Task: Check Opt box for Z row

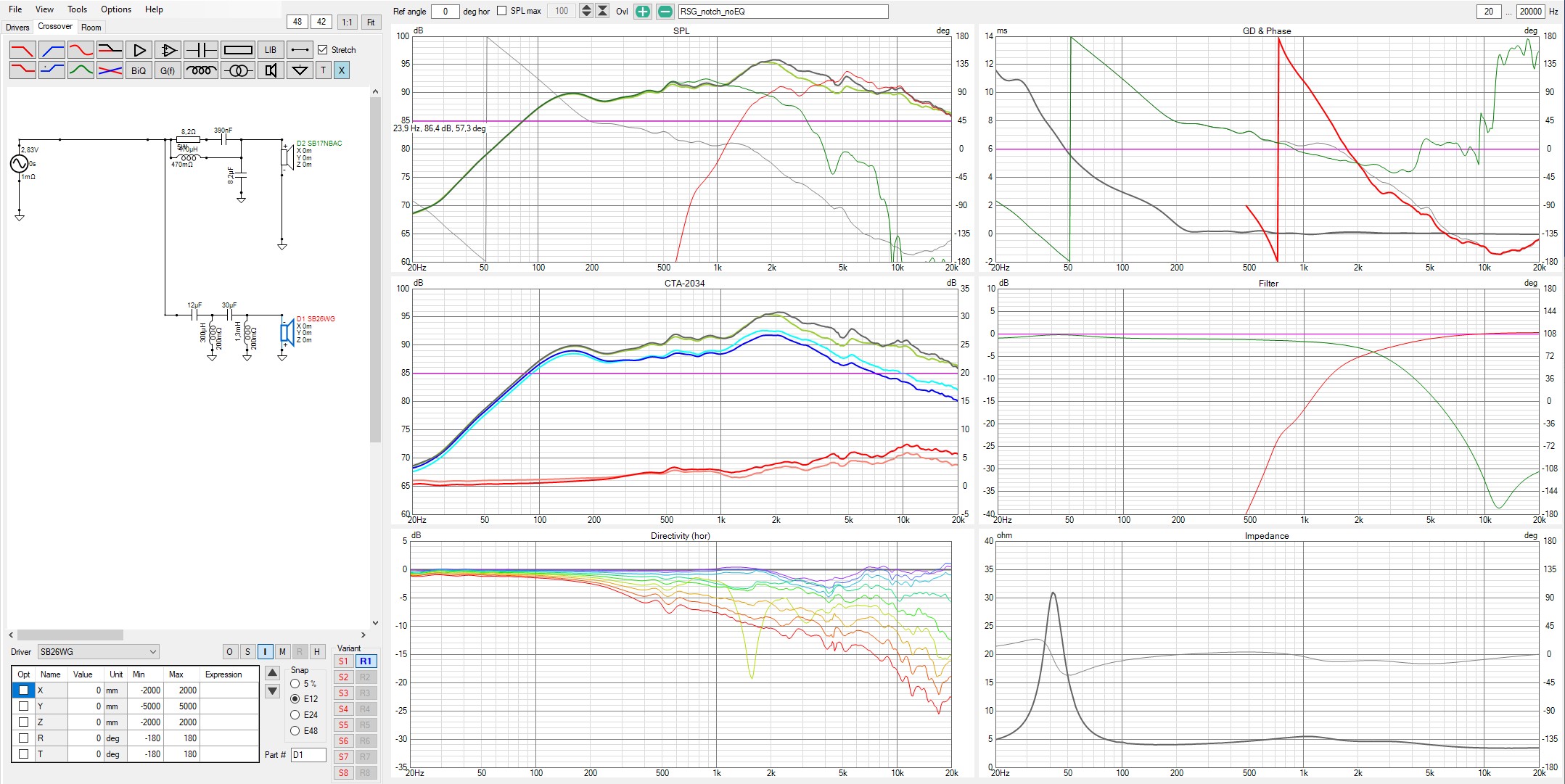Action: [x=23, y=722]
